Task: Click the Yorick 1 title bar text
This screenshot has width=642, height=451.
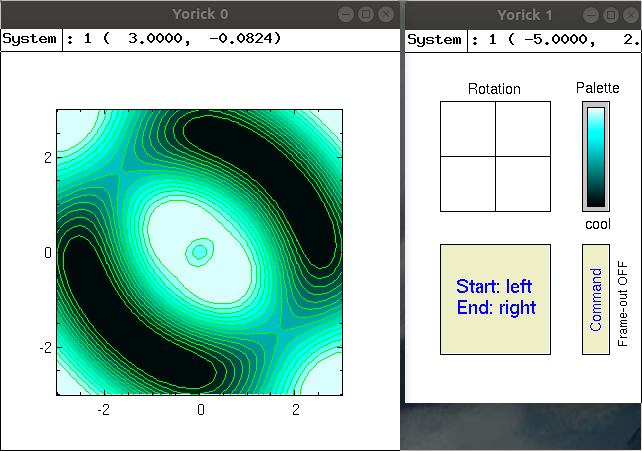Action: 525,16
